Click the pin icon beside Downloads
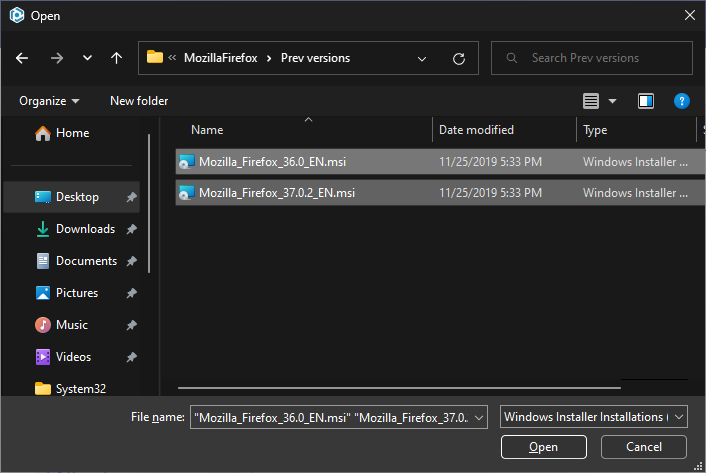 pyautogui.click(x=131, y=229)
